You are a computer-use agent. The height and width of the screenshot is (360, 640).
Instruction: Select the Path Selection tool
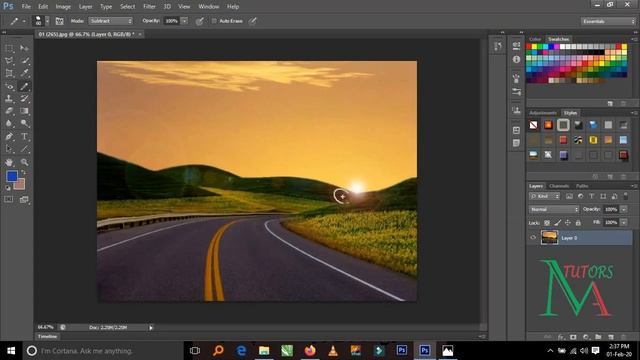(9, 149)
